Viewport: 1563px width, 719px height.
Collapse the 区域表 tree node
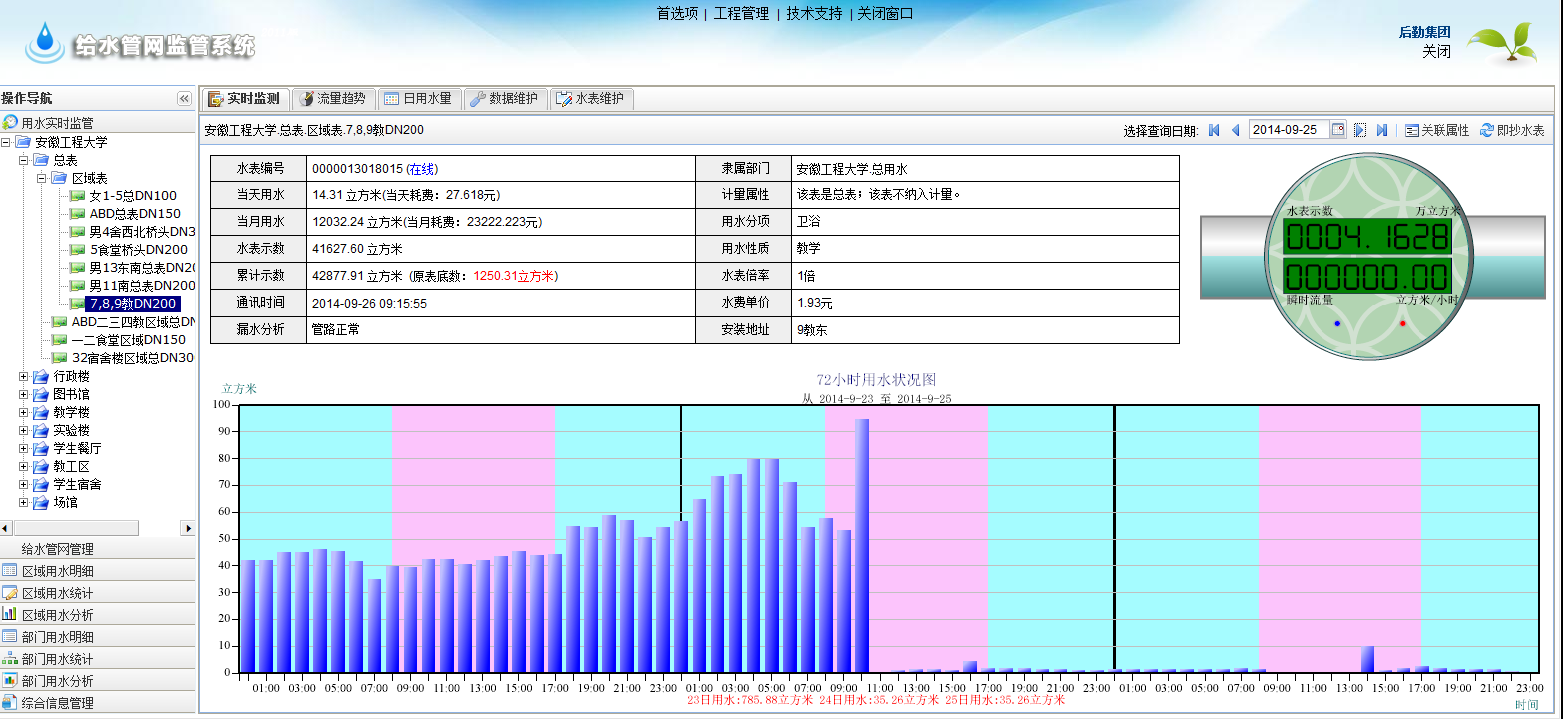[42, 178]
